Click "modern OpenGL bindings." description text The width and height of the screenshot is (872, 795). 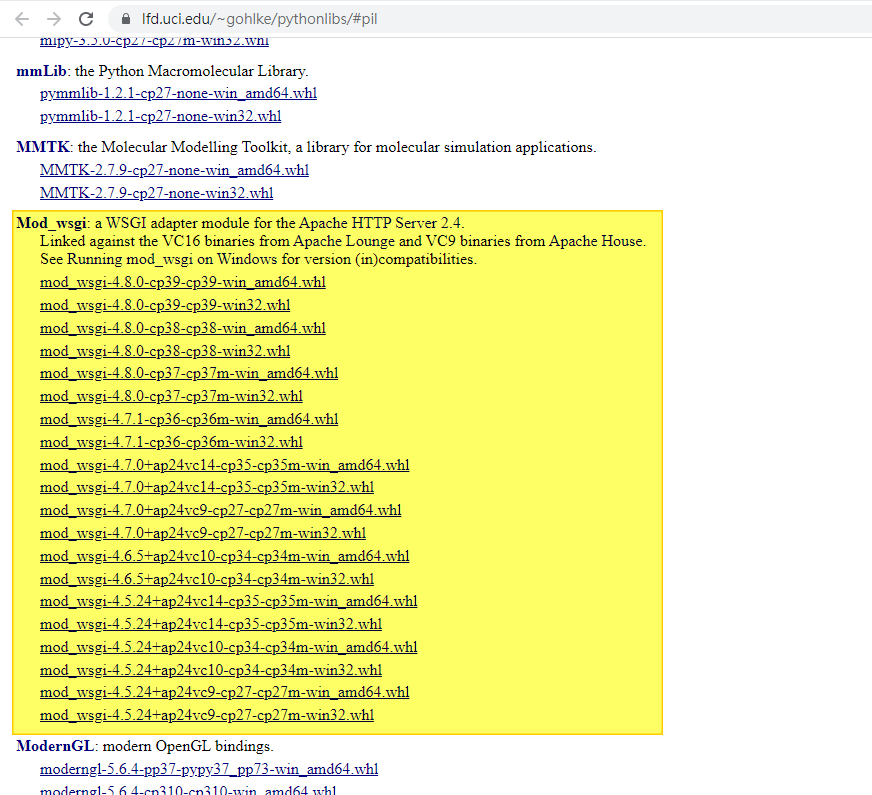(188, 746)
